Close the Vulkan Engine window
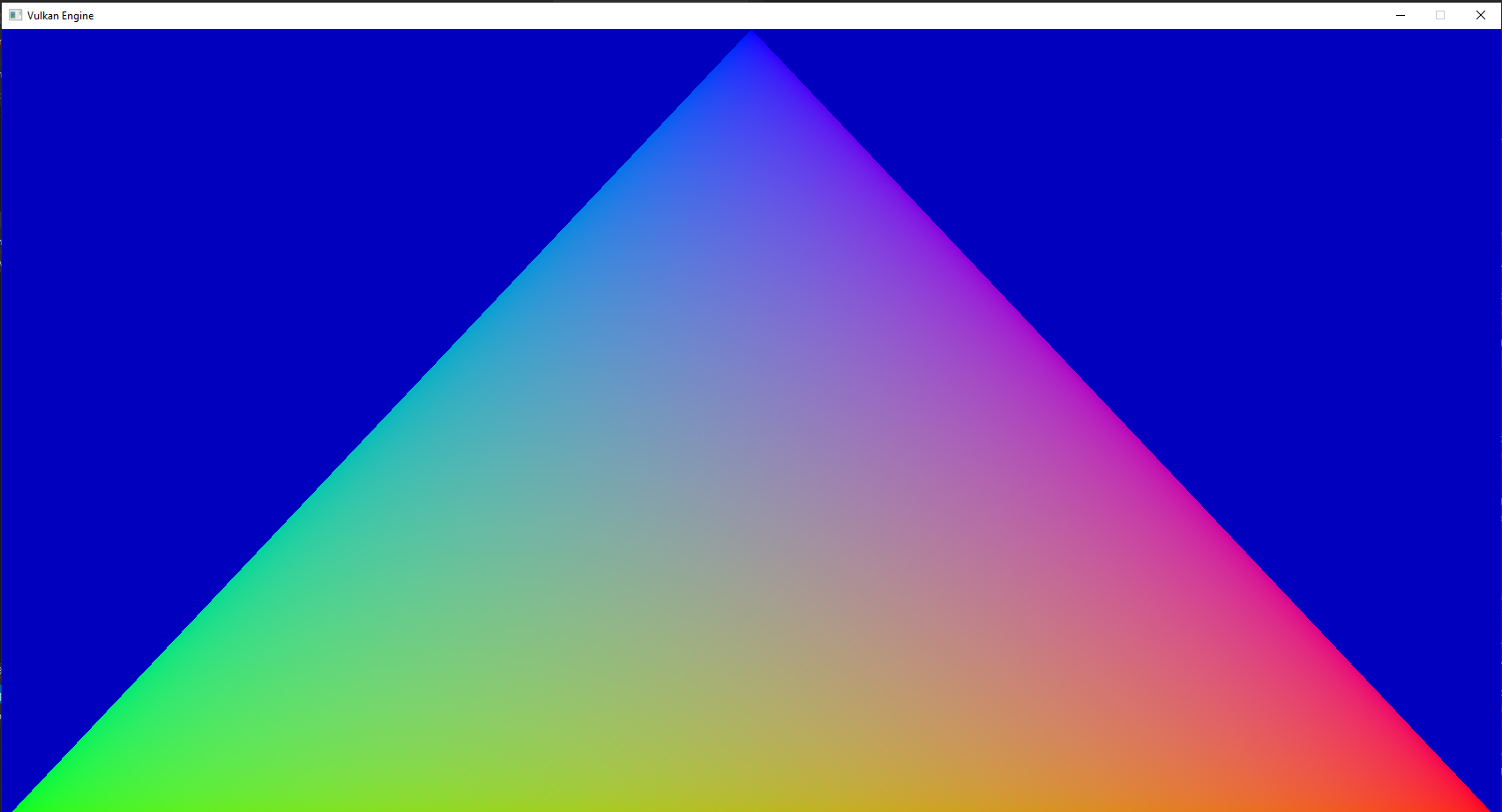This screenshot has height=812, width=1502. click(1481, 15)
